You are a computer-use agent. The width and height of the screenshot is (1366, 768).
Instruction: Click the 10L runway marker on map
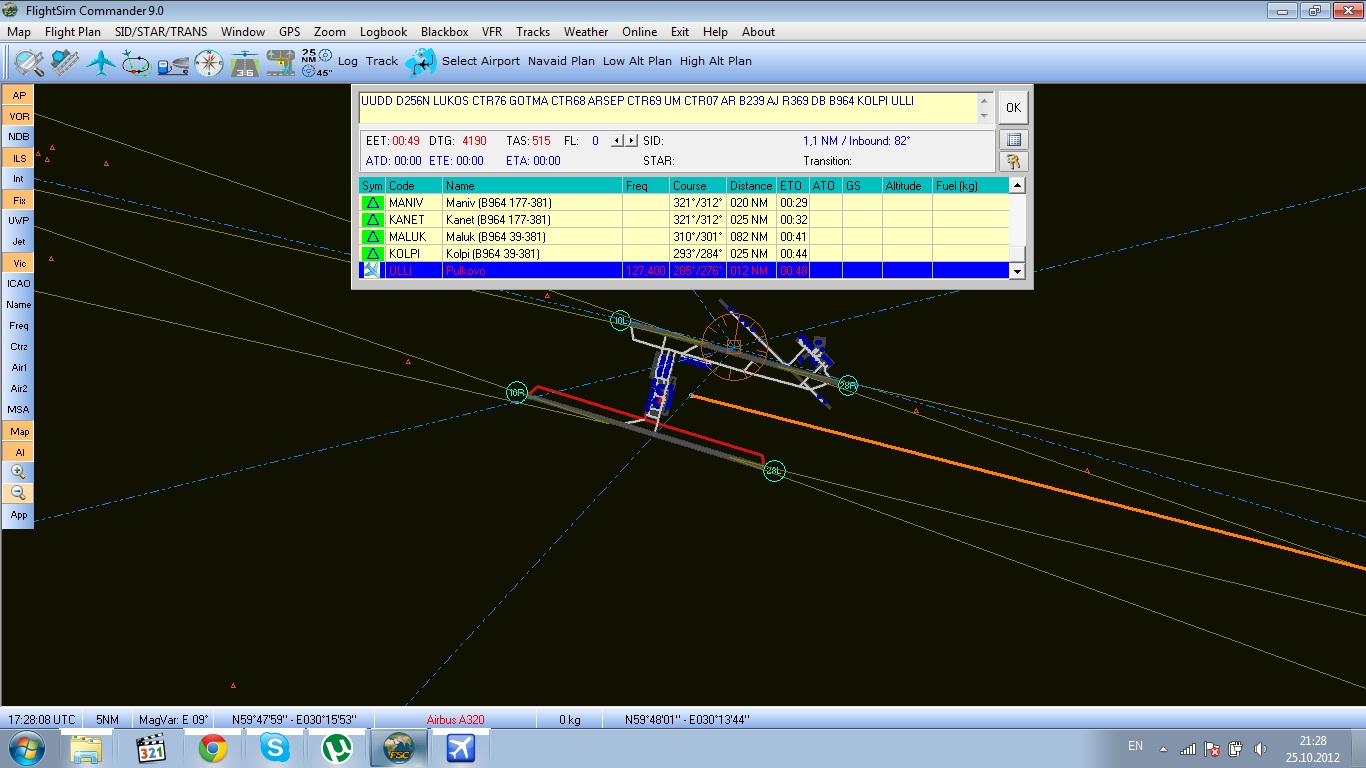[620, 320]
